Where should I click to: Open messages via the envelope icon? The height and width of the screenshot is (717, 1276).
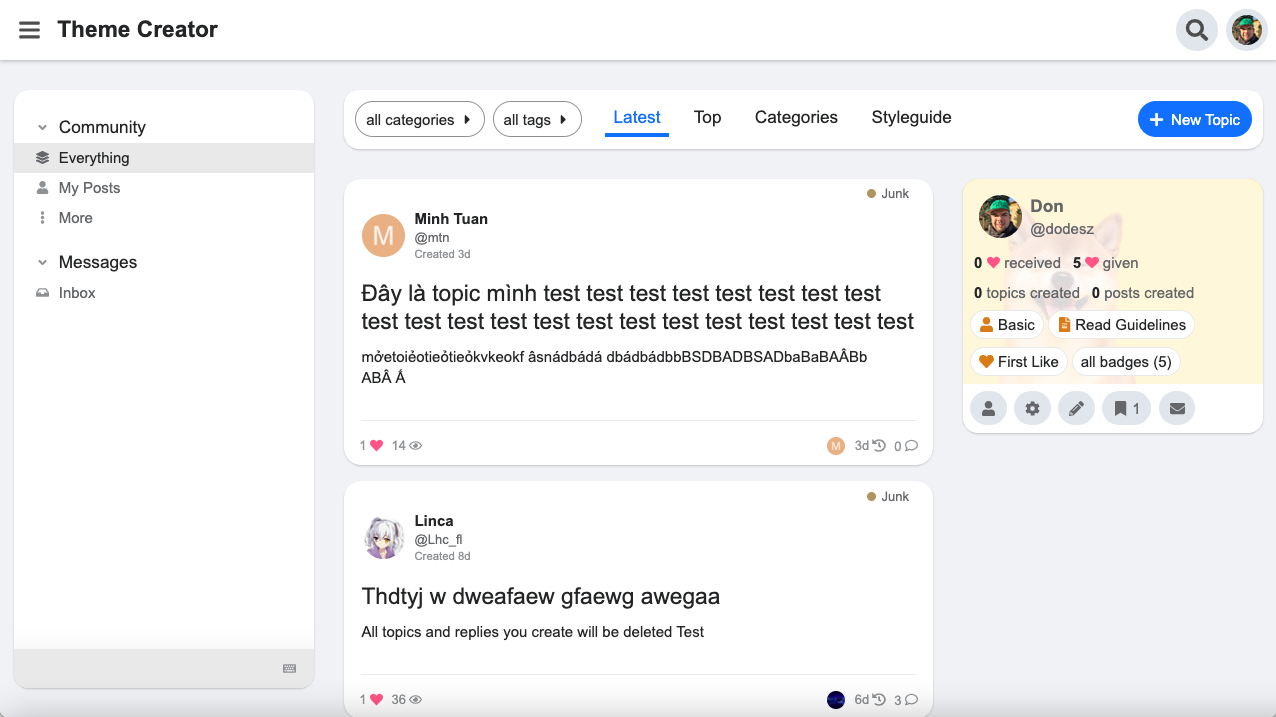(x=1177, y=408)
